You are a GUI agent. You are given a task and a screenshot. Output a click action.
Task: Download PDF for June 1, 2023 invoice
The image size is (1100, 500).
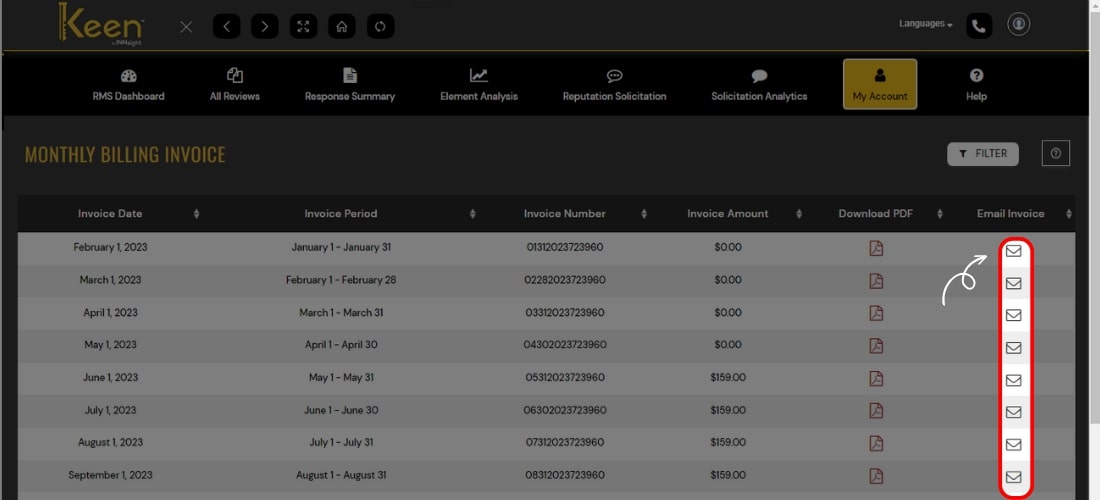pos(876,378)
